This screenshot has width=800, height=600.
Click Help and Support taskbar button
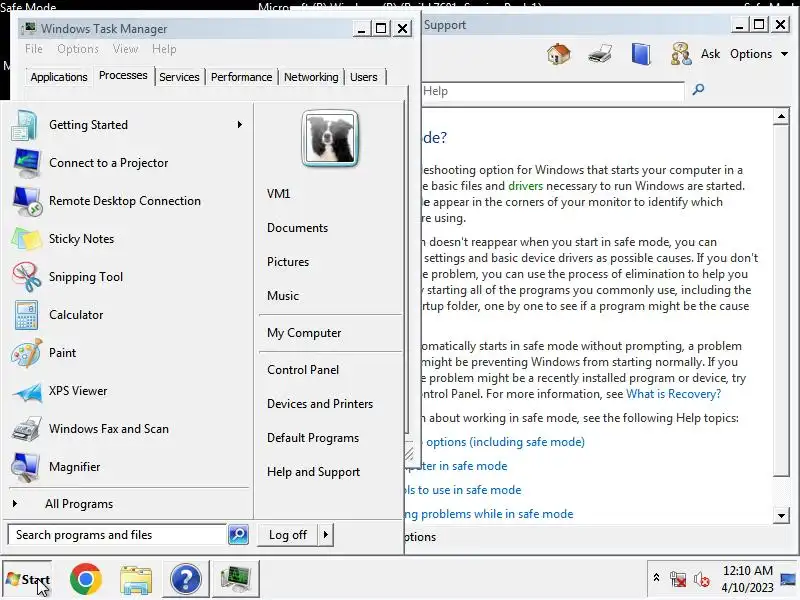pyautogui.click(x=186, y=579)
